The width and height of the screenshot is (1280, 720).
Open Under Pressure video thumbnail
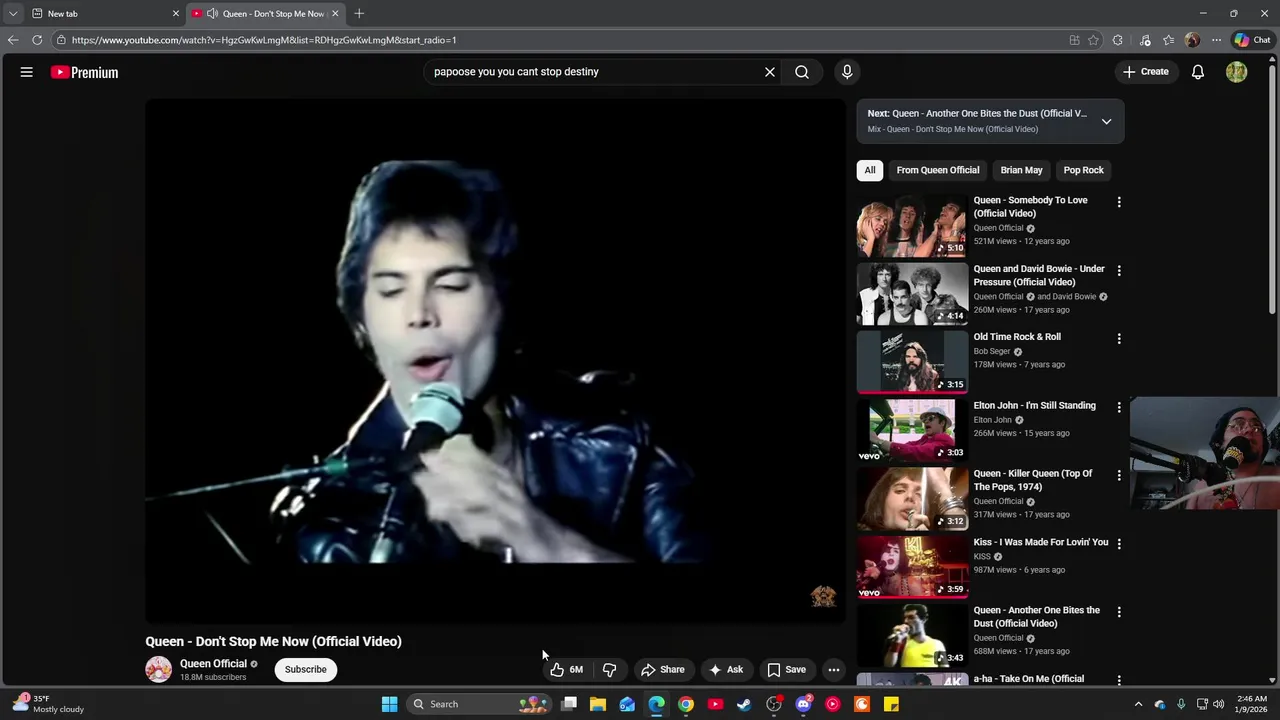click(912, 294)
